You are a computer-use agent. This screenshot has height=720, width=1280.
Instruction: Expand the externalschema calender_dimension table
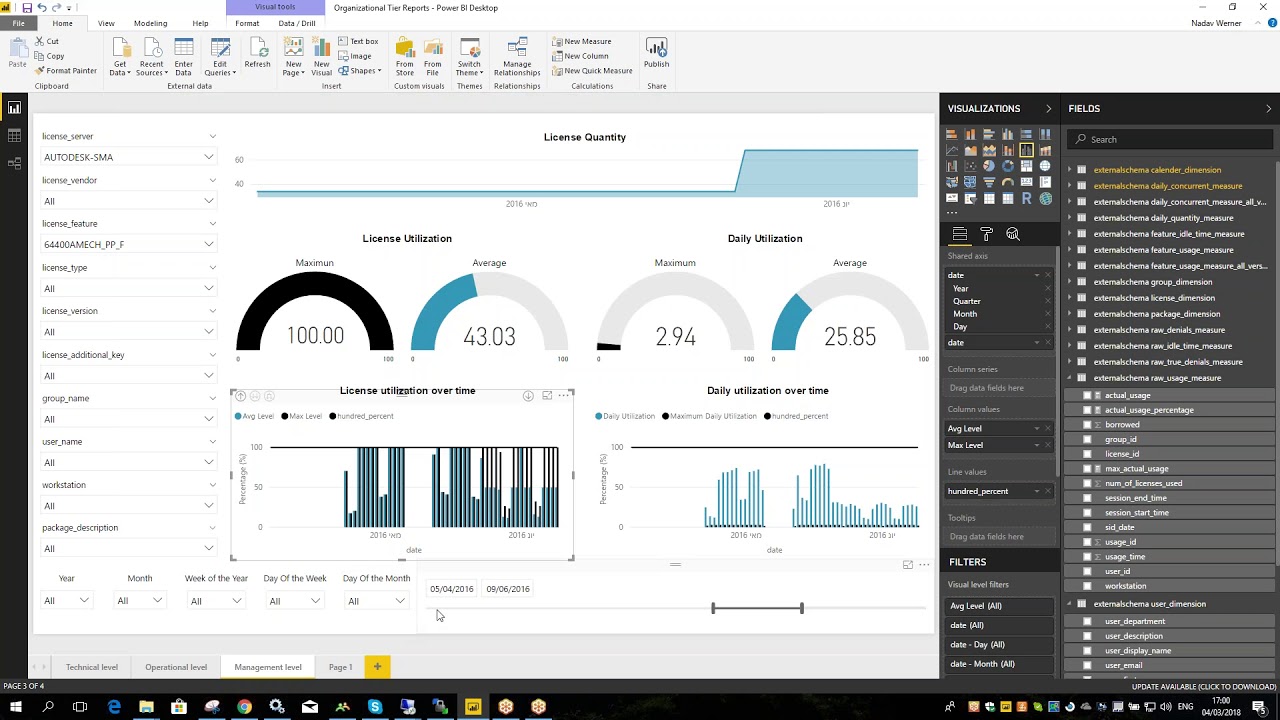click(1069, 170)
